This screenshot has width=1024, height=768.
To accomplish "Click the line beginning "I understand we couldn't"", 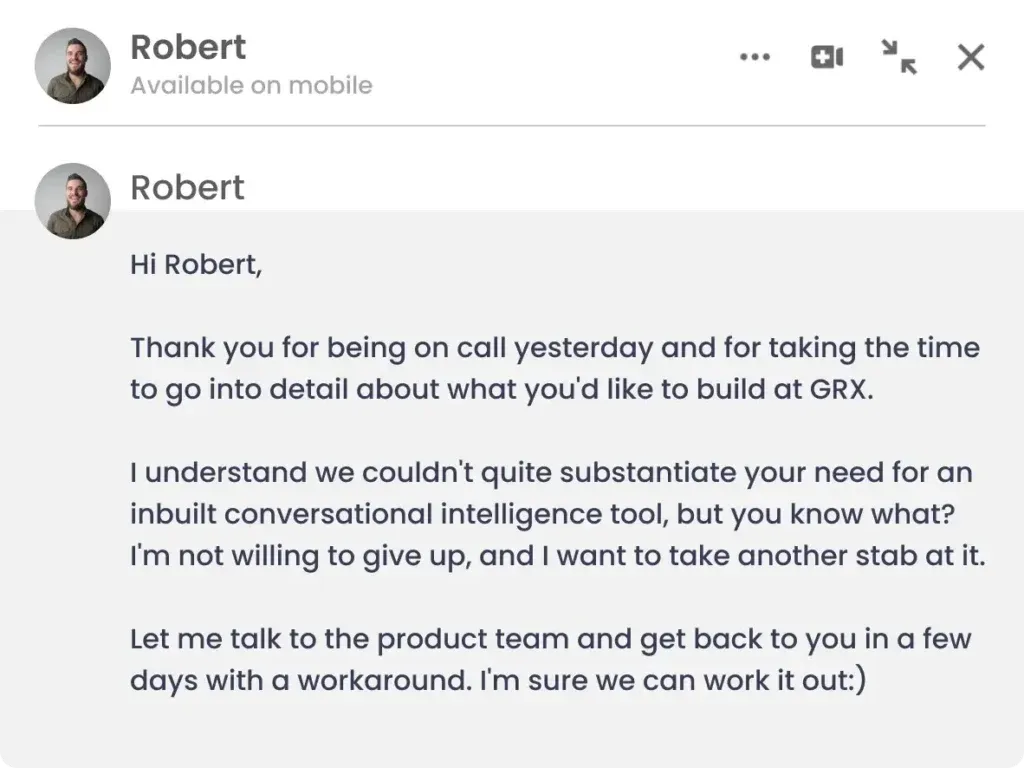I will 551,472.
